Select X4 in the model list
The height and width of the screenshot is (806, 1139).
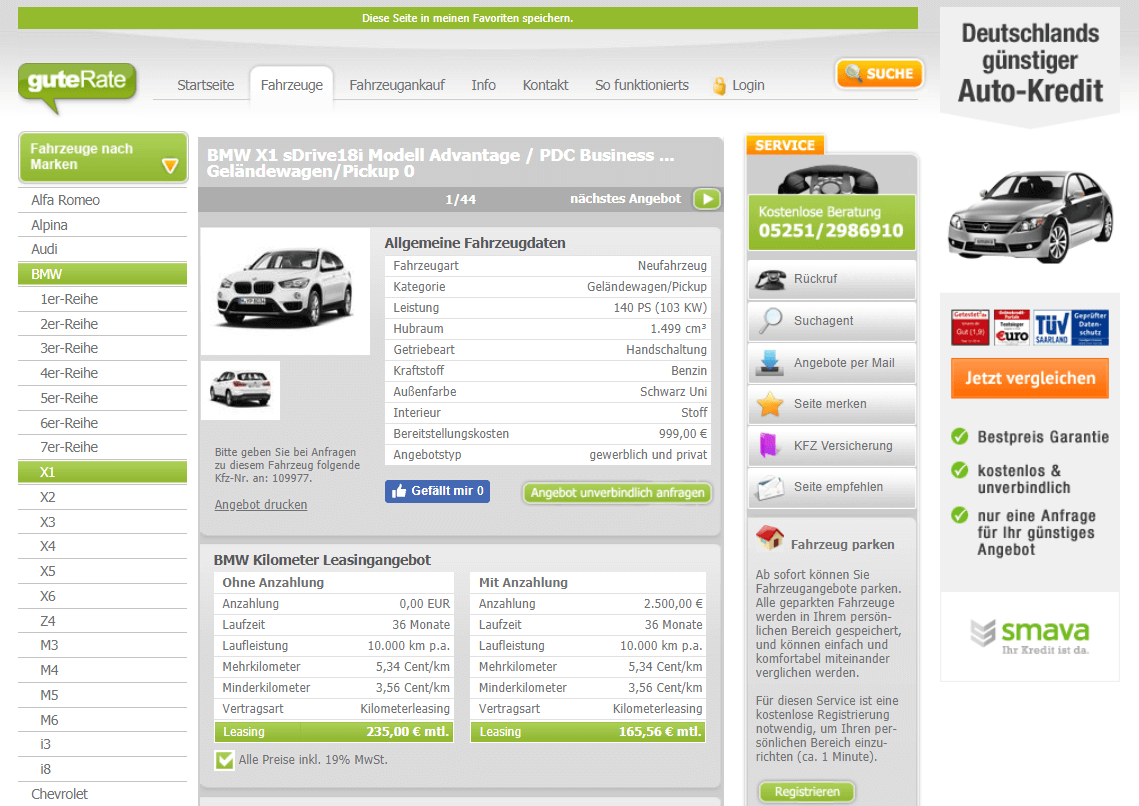pos(102,546)
